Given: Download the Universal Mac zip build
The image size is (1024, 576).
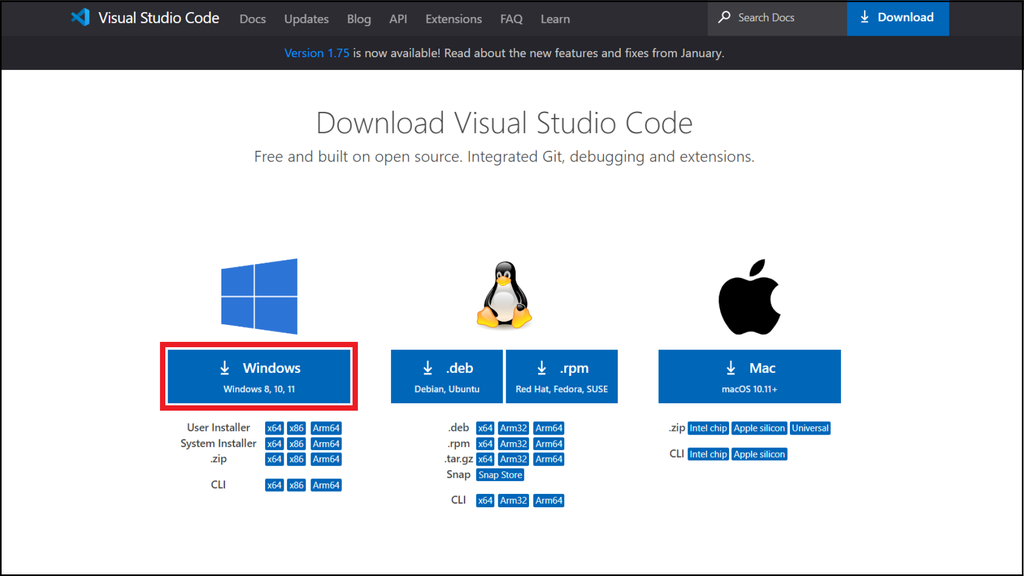Looking at the screenshot, I should click(810, 427).
